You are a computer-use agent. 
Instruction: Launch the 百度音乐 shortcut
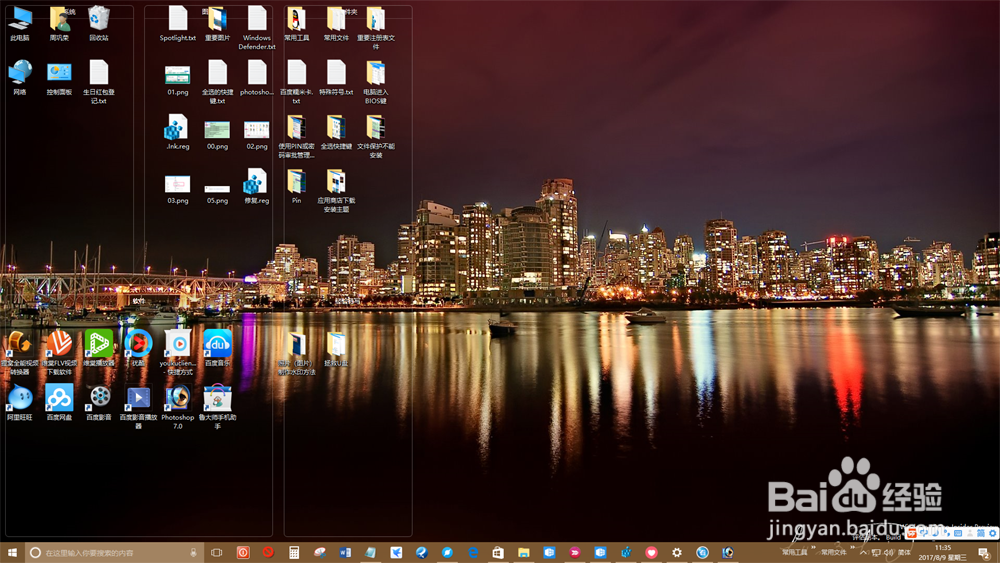pos(217,348)
